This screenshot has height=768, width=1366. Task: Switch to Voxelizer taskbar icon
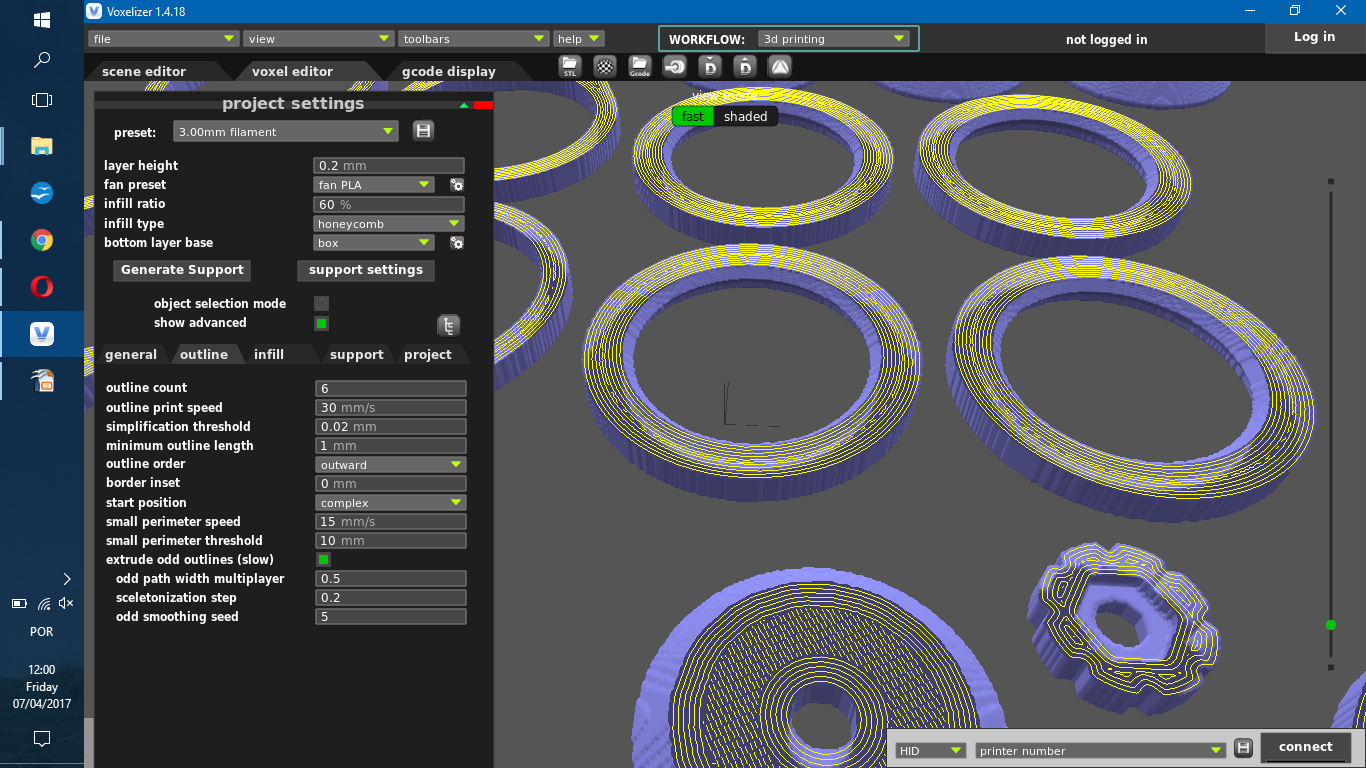tap(42, 334)
